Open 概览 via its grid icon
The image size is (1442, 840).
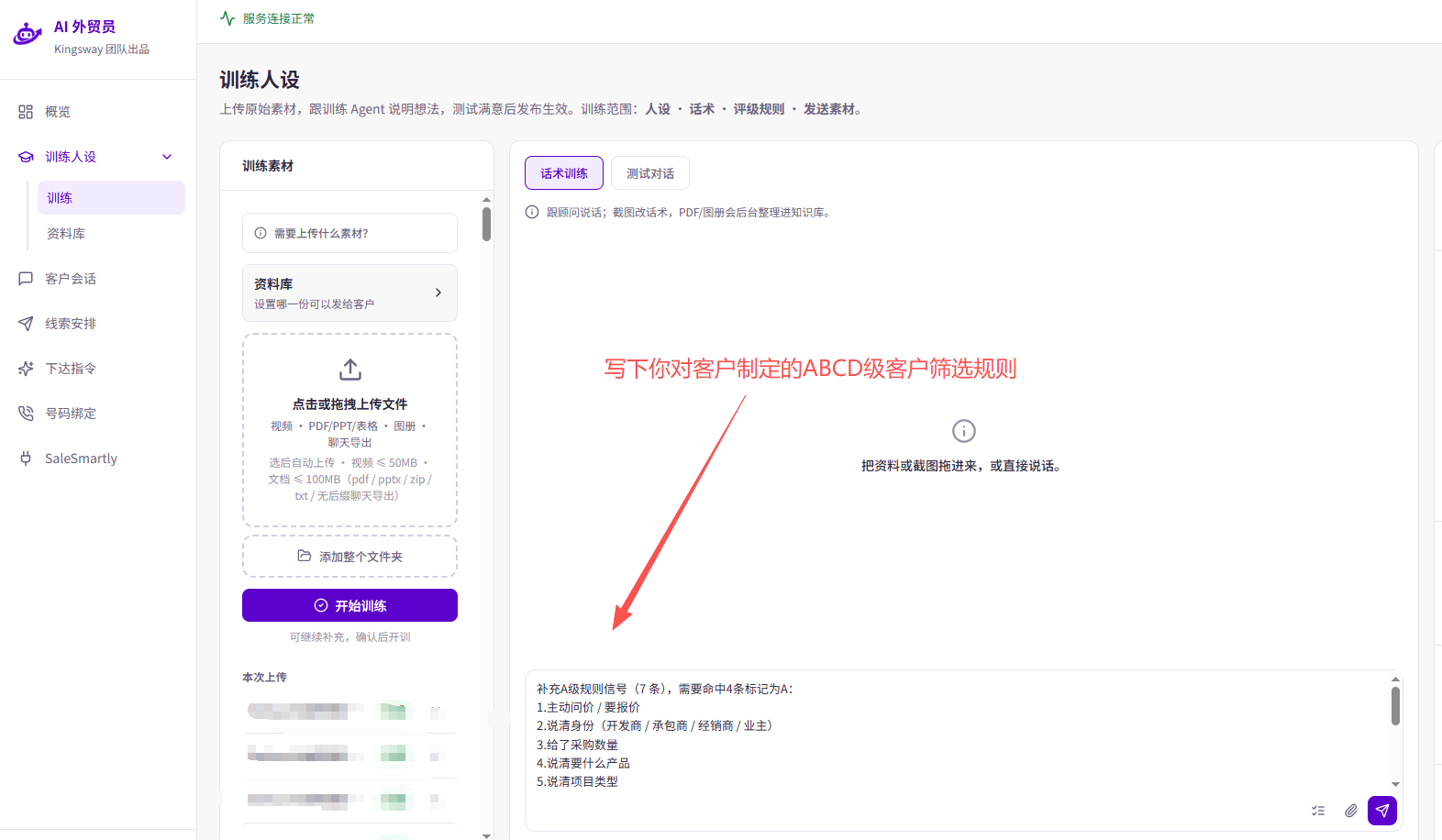point(26,112)
